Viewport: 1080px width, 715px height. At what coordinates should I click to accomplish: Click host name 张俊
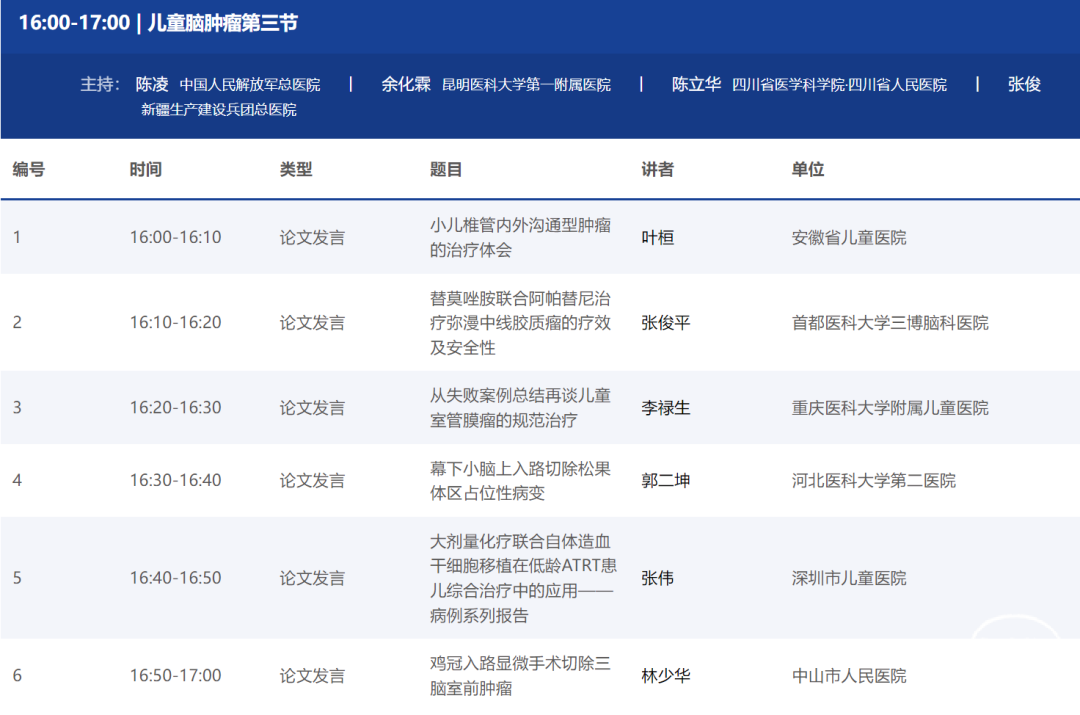click(x=1024, y=84)
